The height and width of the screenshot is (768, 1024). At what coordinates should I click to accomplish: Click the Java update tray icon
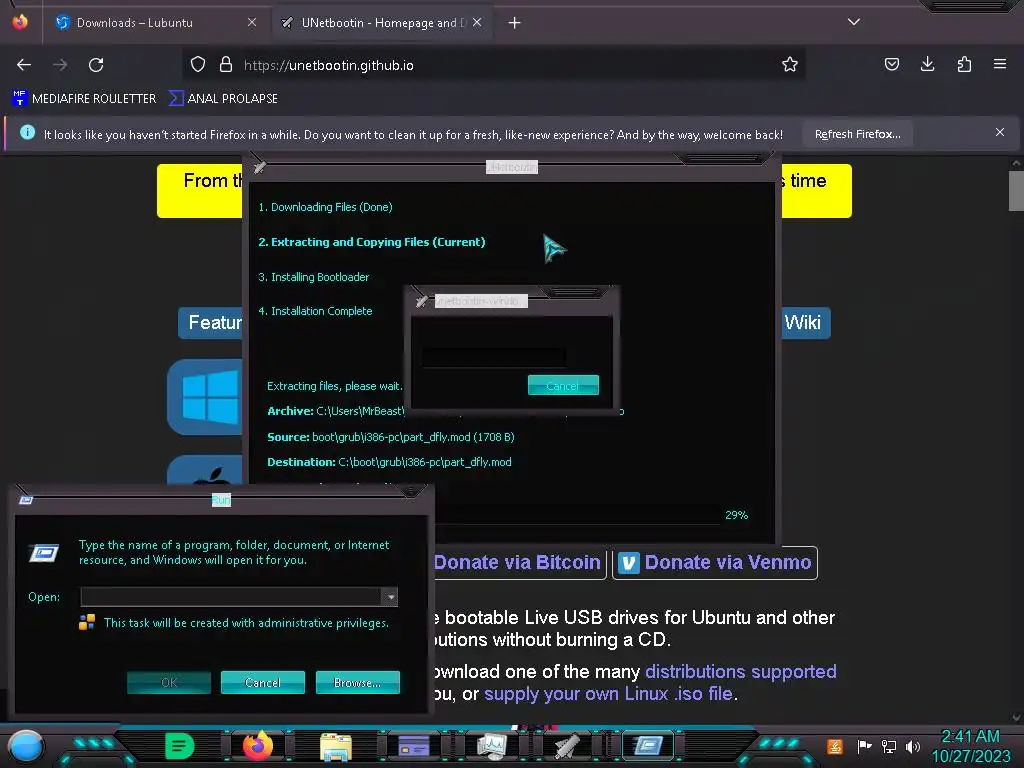click(x=835, y=746)
